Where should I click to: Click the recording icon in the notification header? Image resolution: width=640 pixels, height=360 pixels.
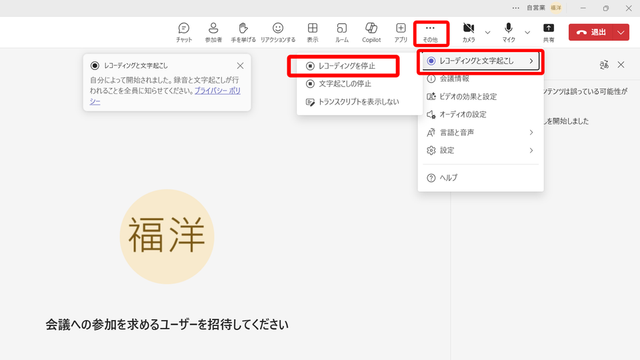(x=95, y=66)
